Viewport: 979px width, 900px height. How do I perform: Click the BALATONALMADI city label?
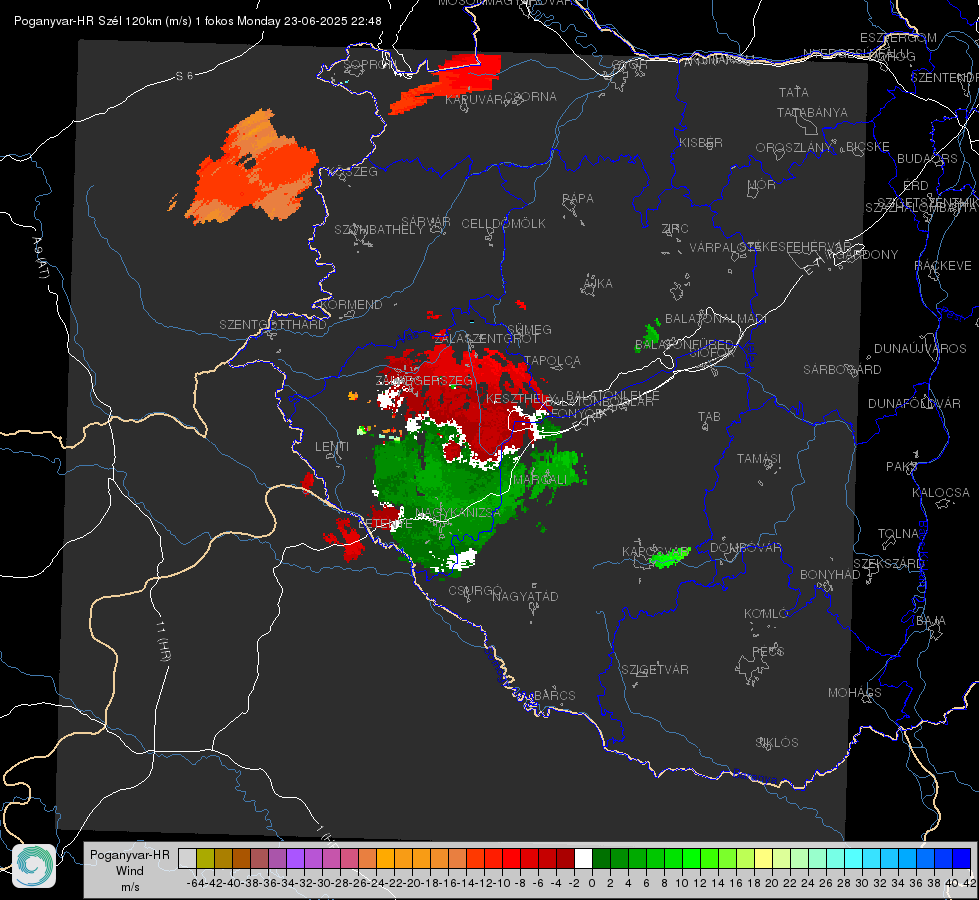pos(715,319)
